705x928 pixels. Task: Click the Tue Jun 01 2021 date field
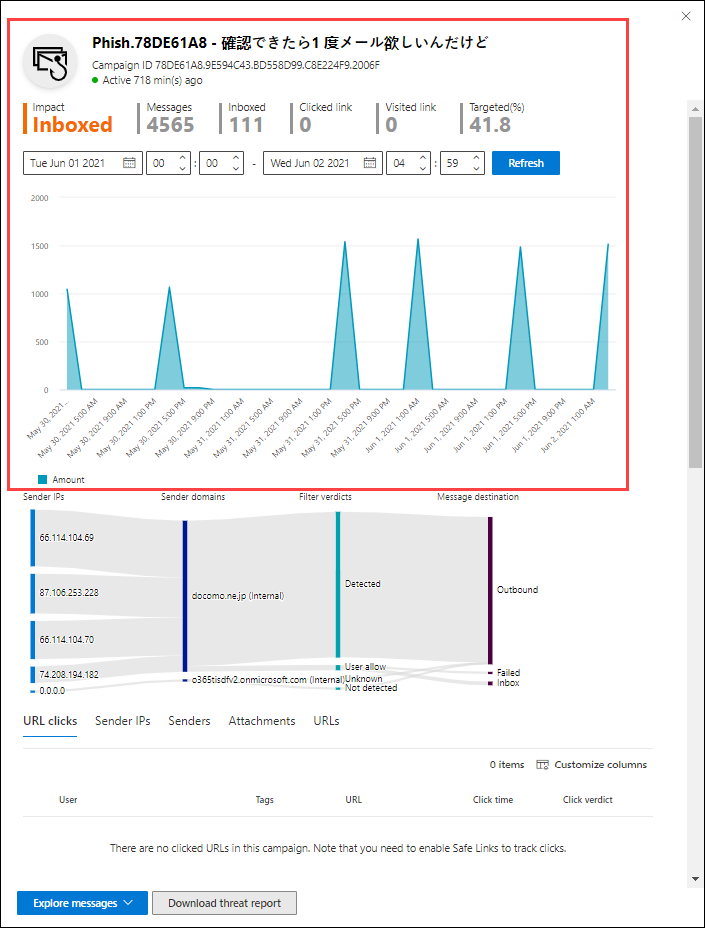[72, 163]
